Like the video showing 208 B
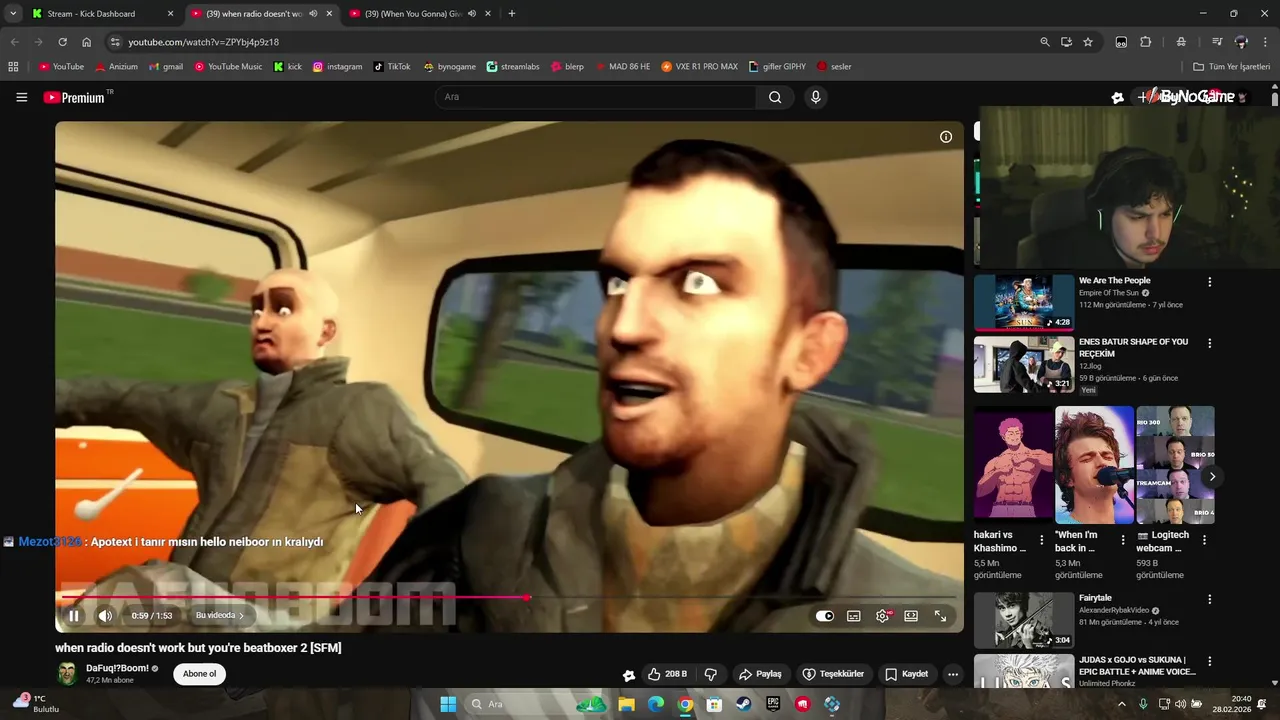Viewport: 1280px width, 720px height. point(668,674)
